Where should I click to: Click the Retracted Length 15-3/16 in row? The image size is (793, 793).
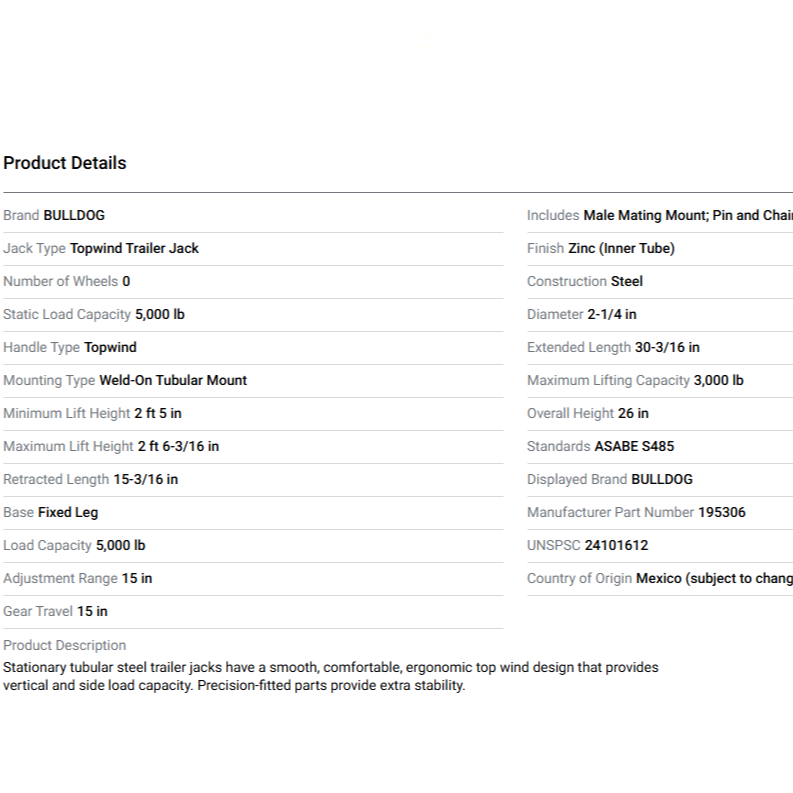pos(91,479)
